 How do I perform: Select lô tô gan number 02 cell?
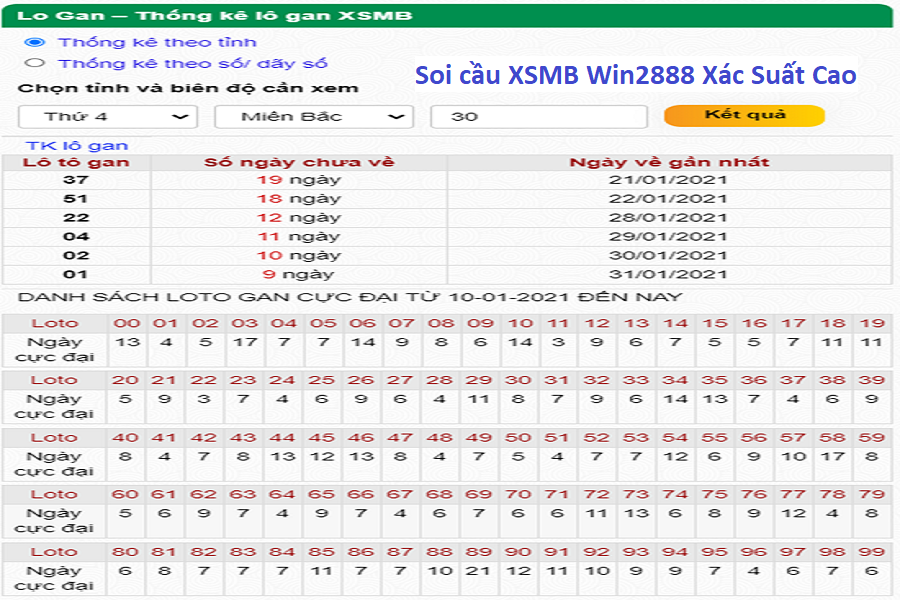[x=76, y=256]
